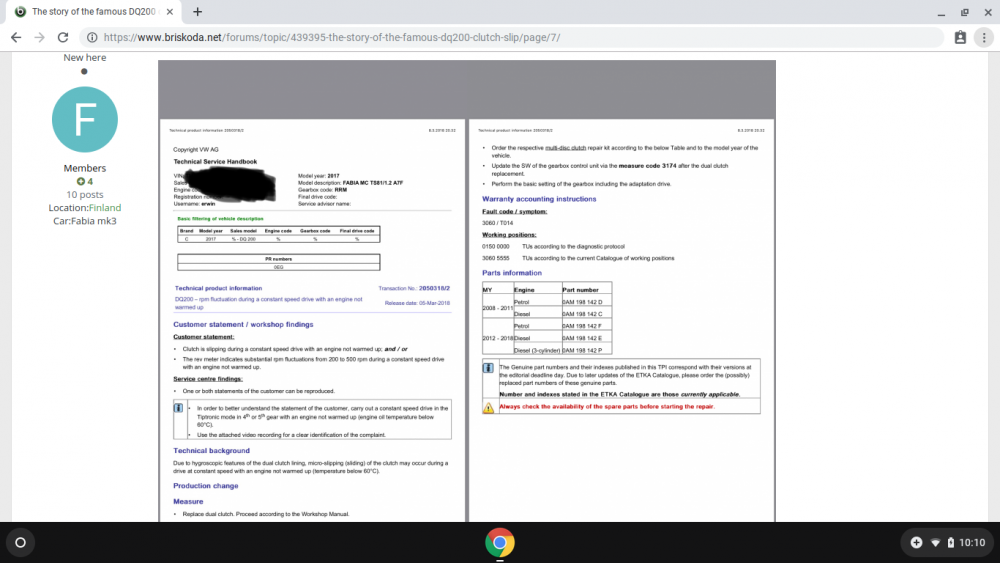Click the '10 posts' text

pos(85,194)
